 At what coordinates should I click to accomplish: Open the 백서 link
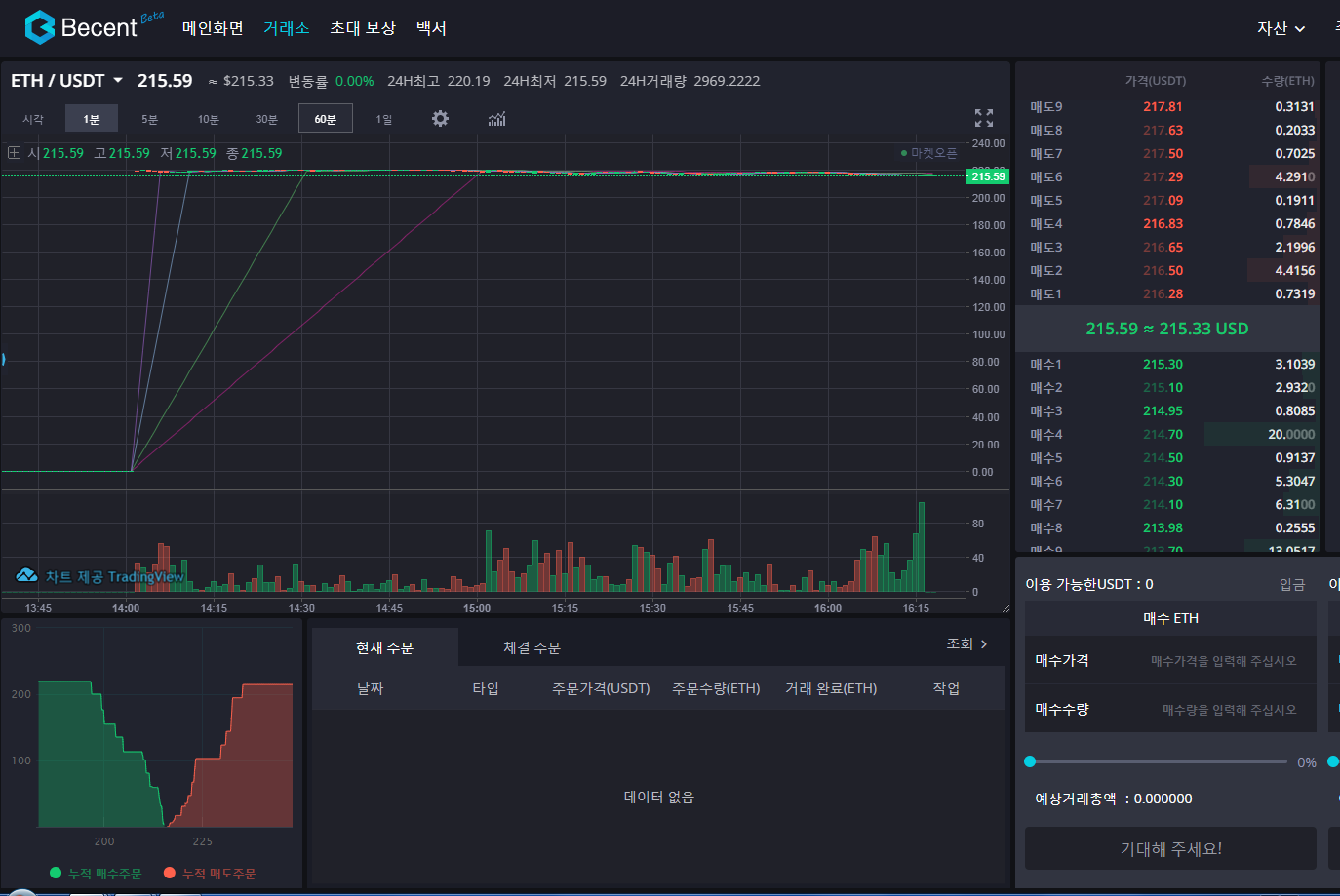coord(431,28)
